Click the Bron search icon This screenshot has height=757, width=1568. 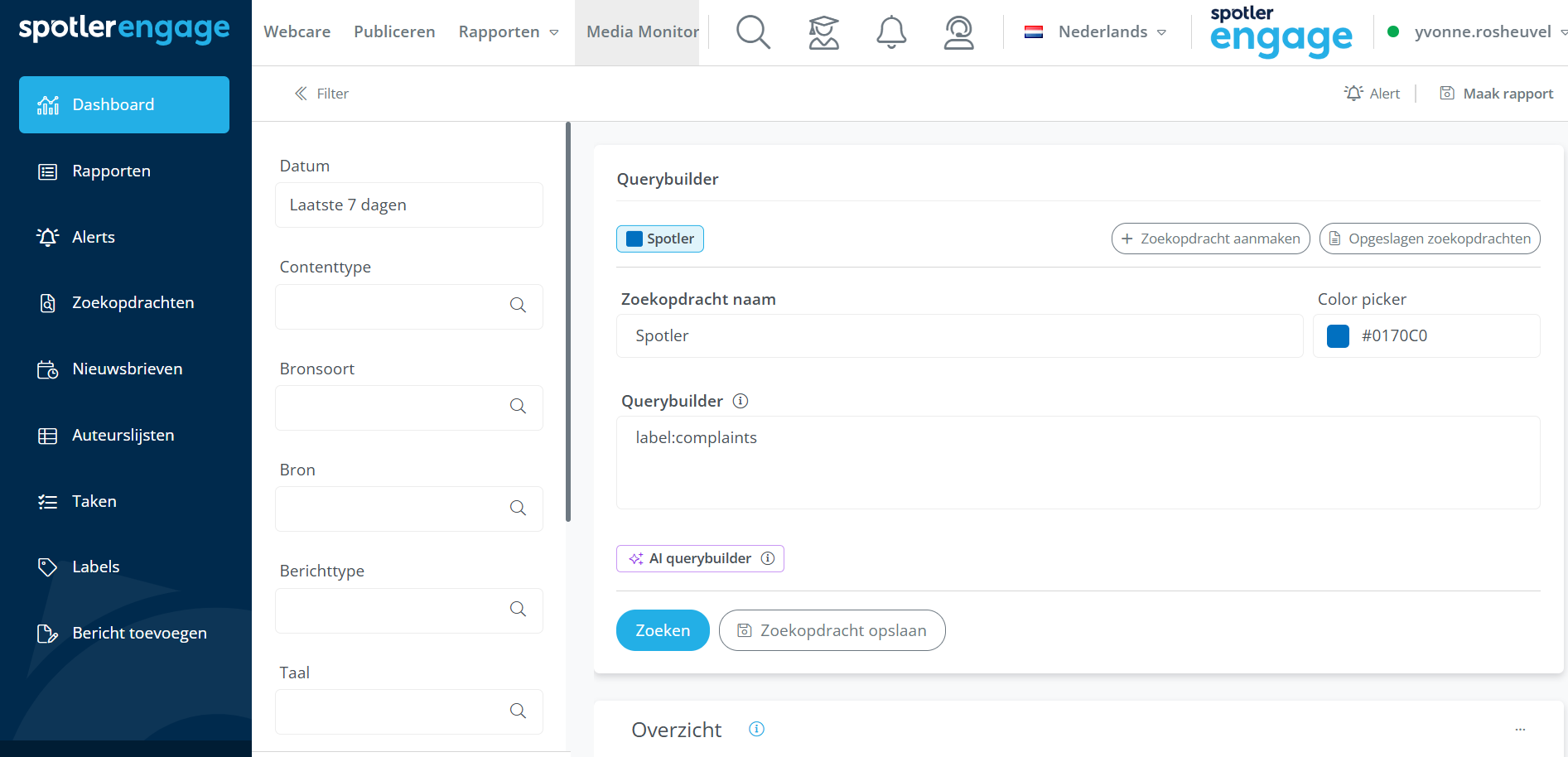tap(518, 509)
